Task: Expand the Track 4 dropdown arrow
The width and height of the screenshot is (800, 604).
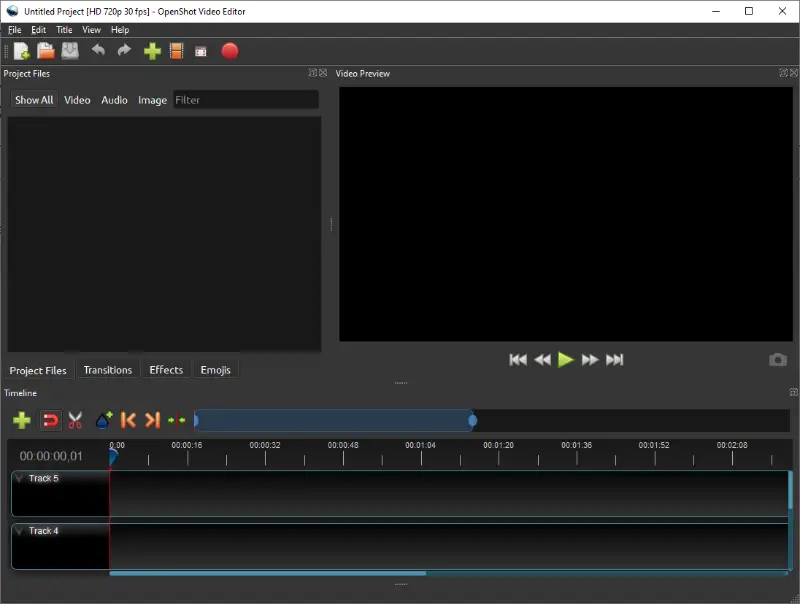Action: coord(19,531)
